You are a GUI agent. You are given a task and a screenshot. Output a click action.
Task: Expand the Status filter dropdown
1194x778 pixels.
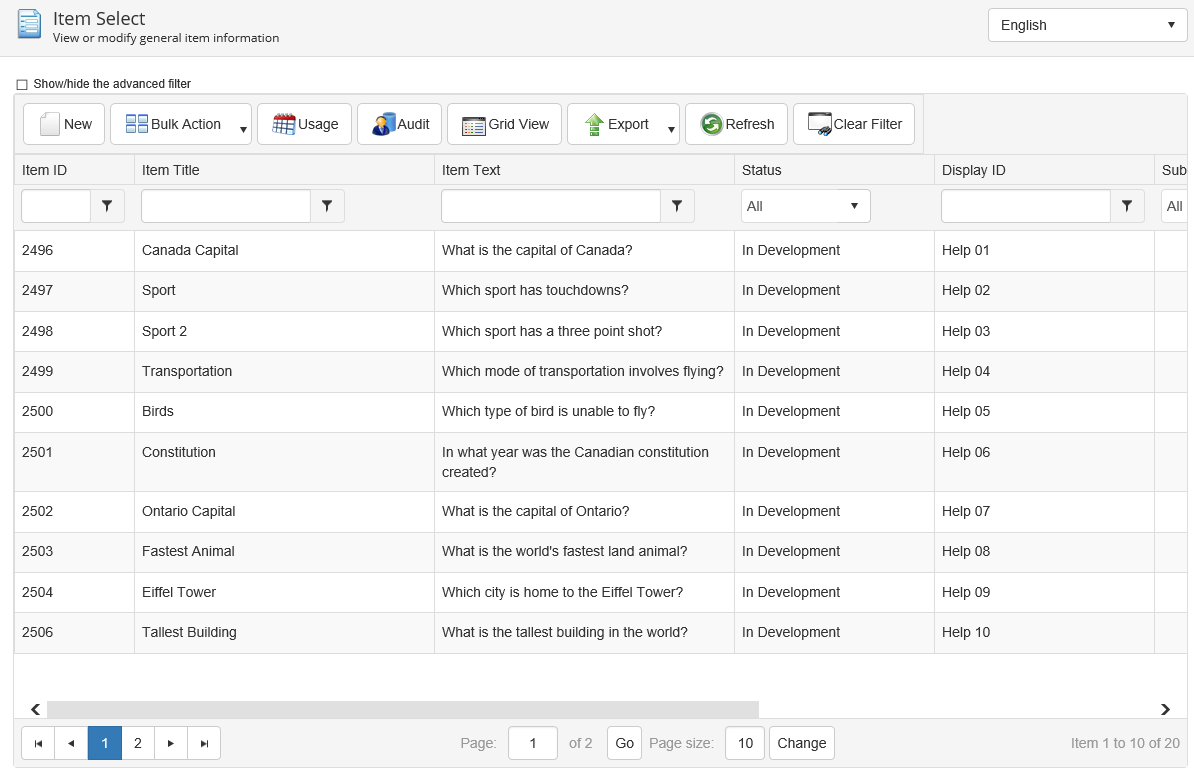805,206
